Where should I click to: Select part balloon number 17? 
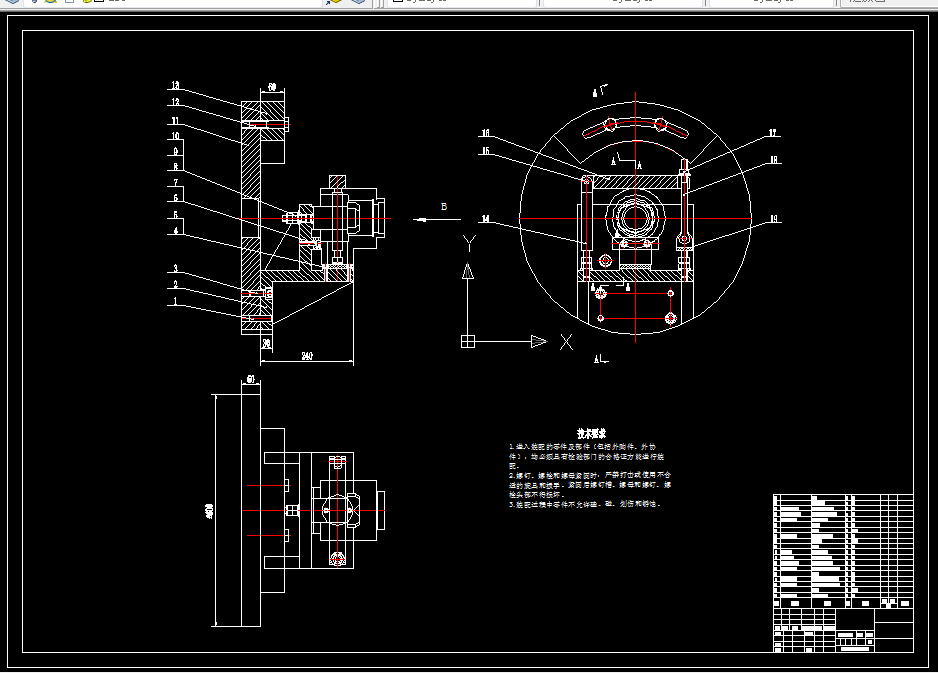point(773,133)
